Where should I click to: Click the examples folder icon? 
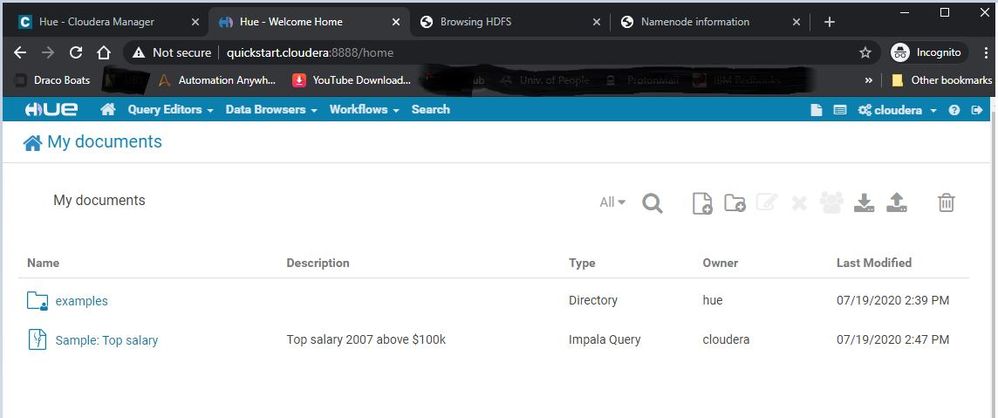pyautogui.click(x=37, y=301)
